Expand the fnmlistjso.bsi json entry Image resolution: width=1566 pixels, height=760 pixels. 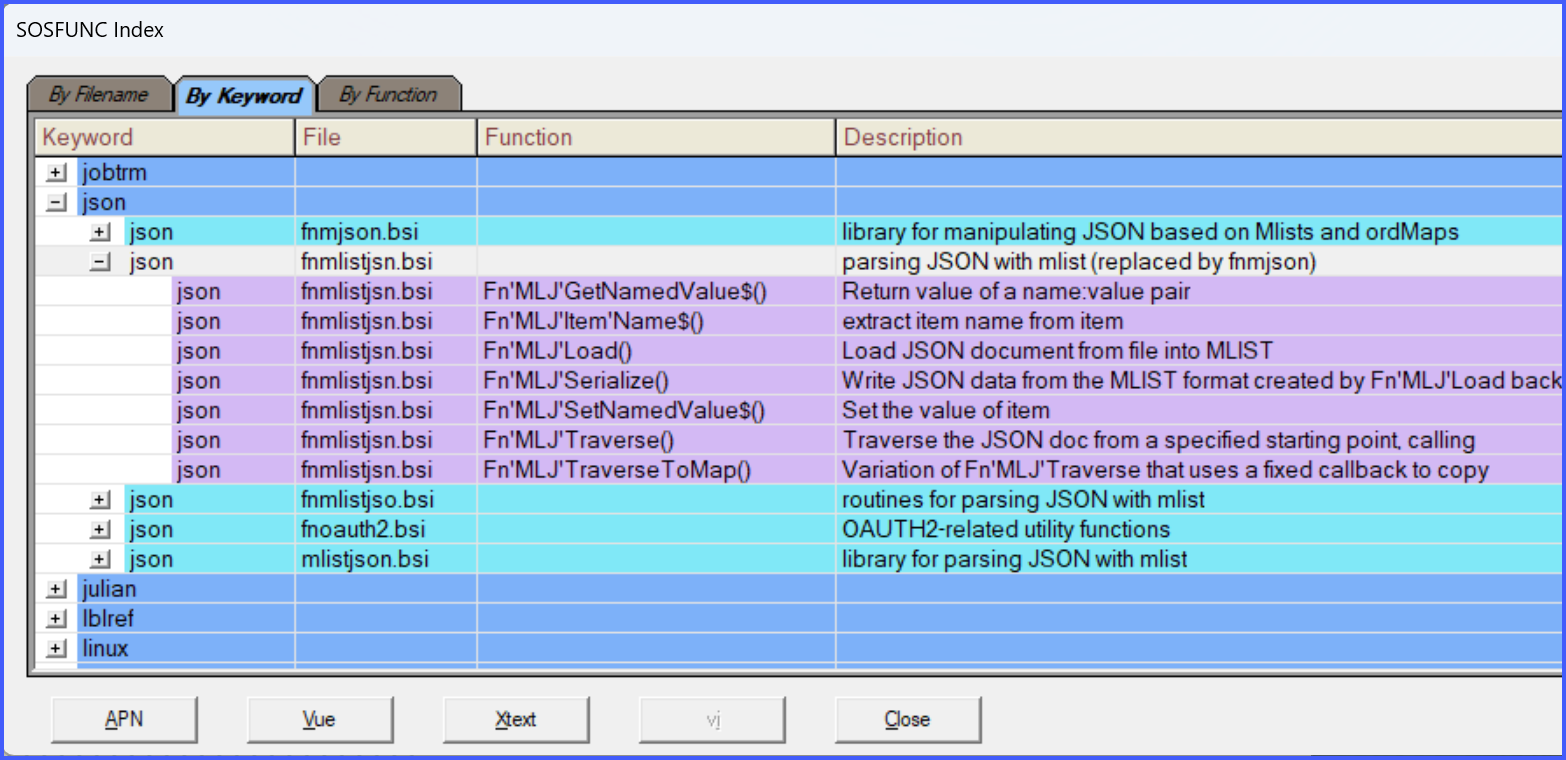tap(100, 500)
